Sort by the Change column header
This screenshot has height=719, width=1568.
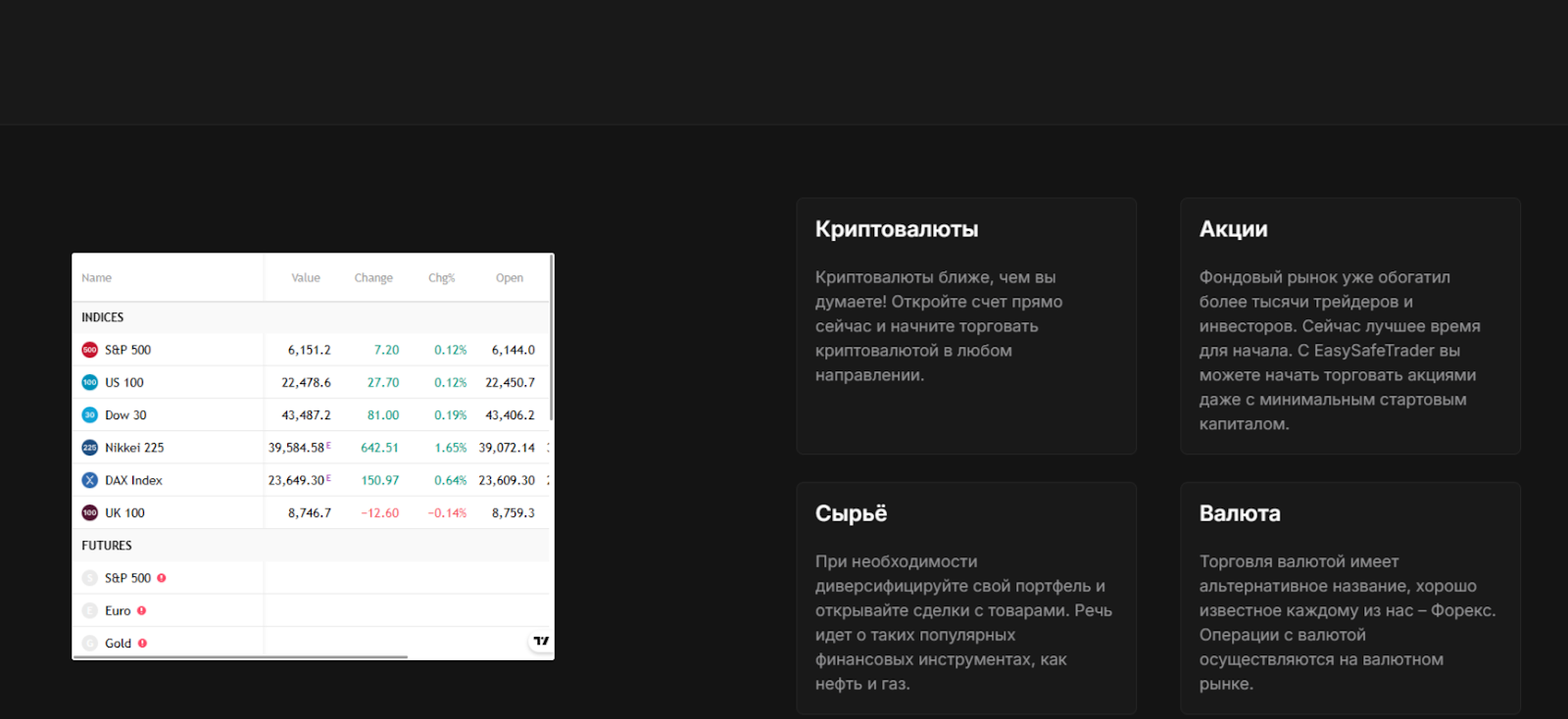(373, 278)
